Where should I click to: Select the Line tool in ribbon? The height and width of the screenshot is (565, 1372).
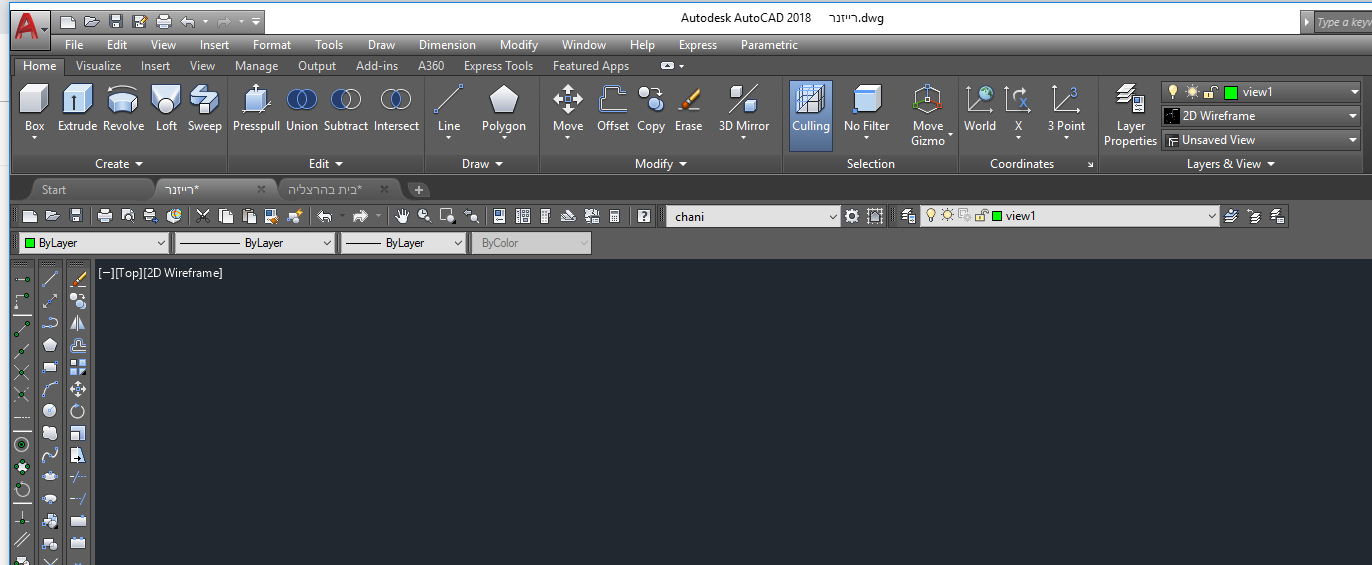point(449,108)
